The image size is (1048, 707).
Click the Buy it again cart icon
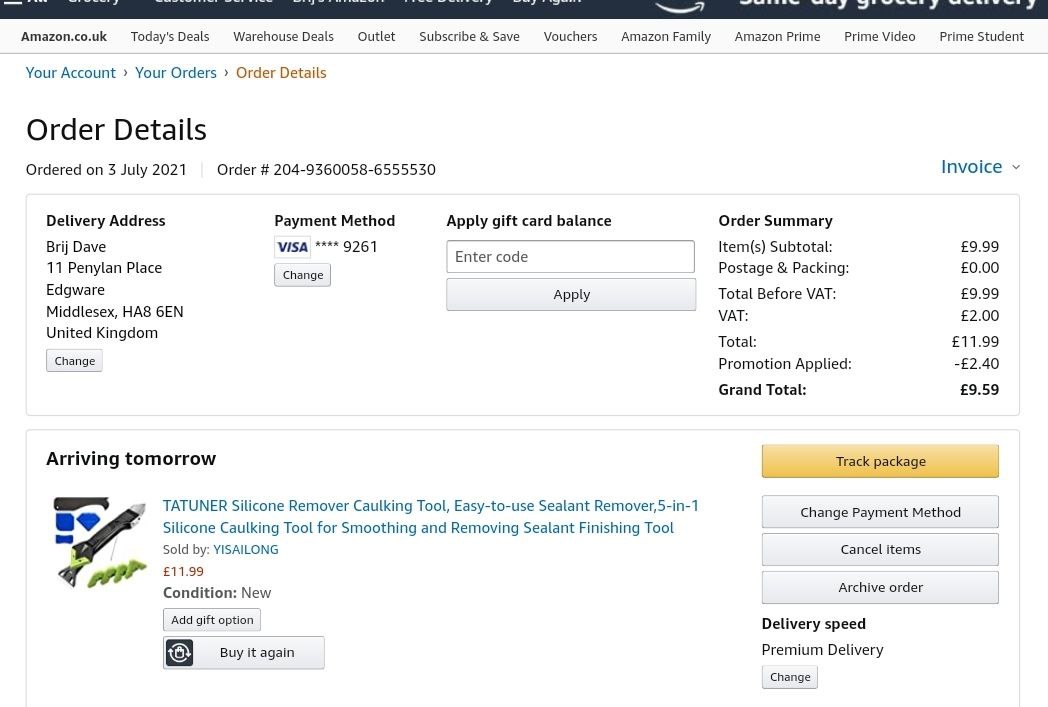click(x=180, y=652)
